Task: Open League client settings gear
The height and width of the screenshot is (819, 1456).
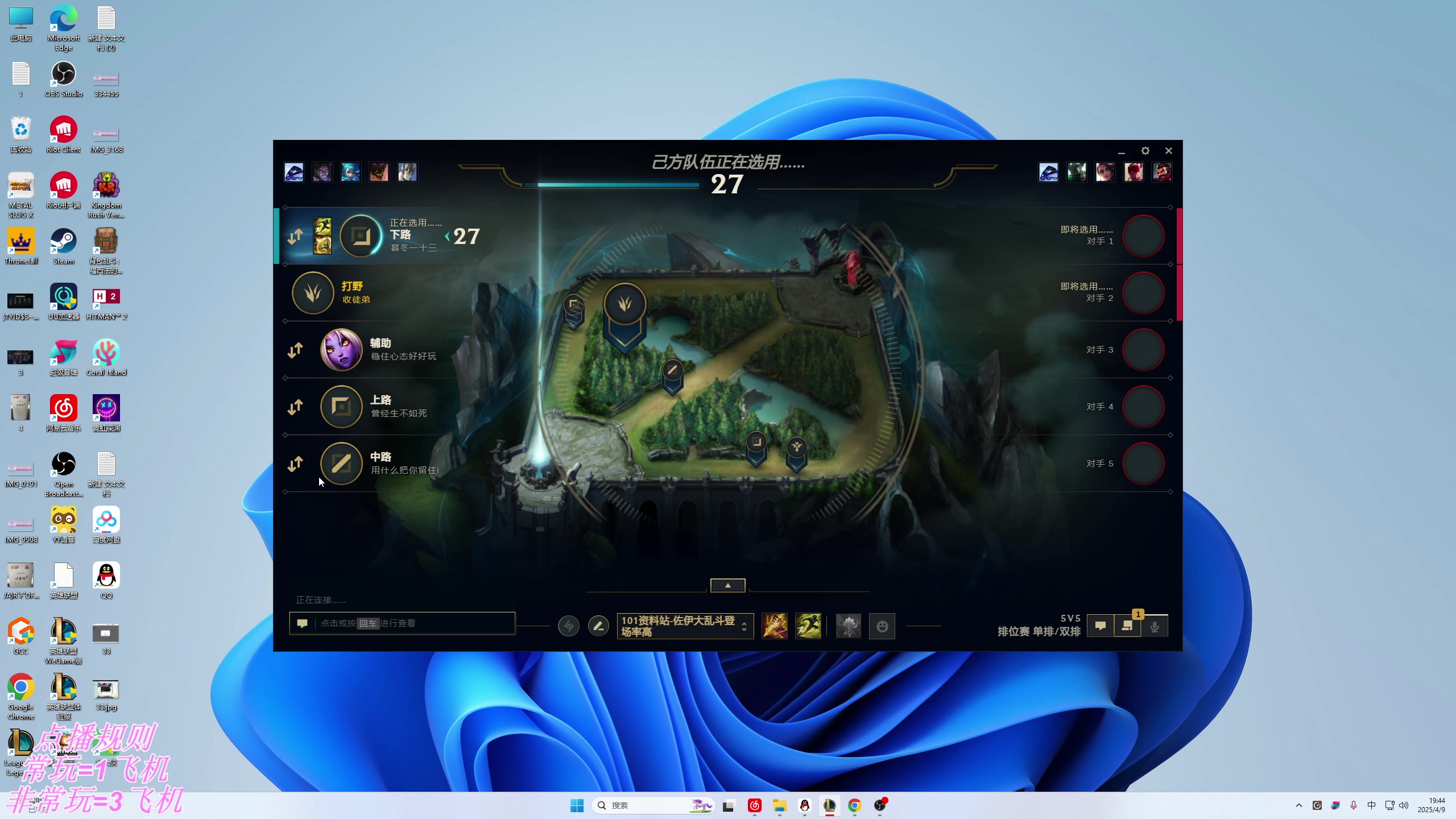Action: click(1145, 151)
